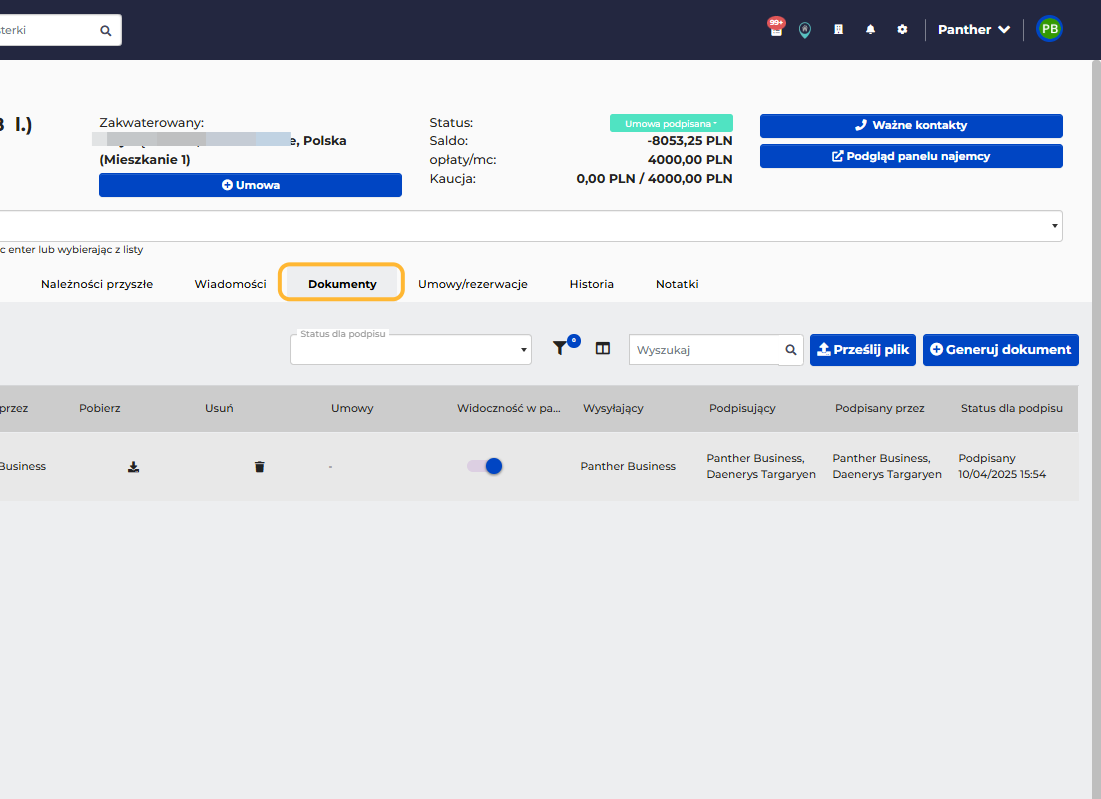
Task: Download the document via Pobierz icon
Action: point(133,467)
